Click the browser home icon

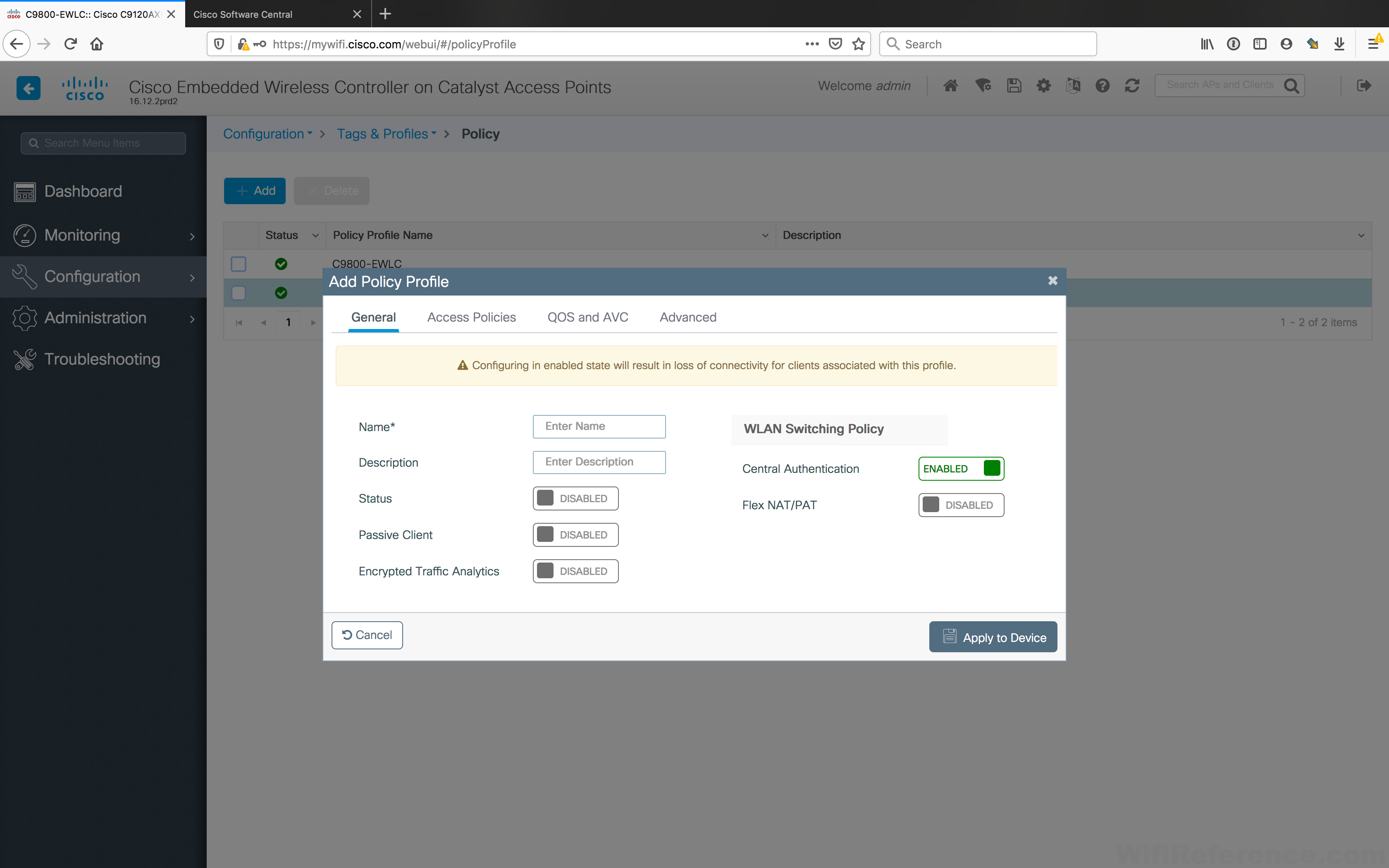[x=96, y=44]
